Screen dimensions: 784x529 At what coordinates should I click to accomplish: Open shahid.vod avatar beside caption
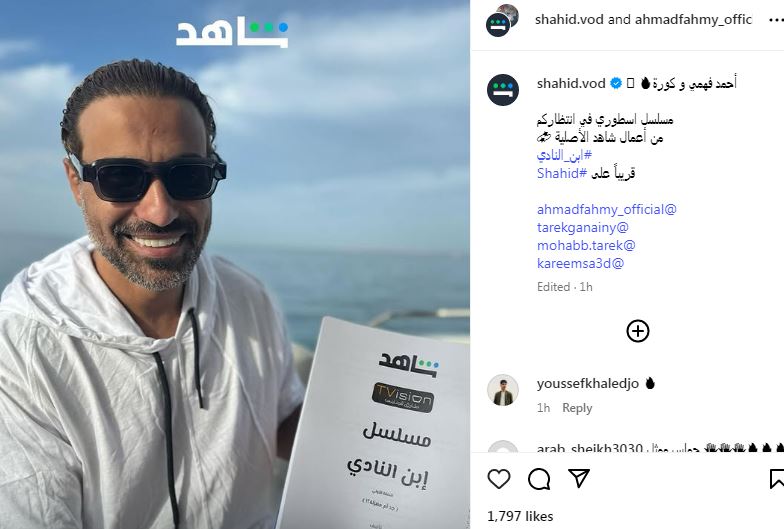(503, 90)
